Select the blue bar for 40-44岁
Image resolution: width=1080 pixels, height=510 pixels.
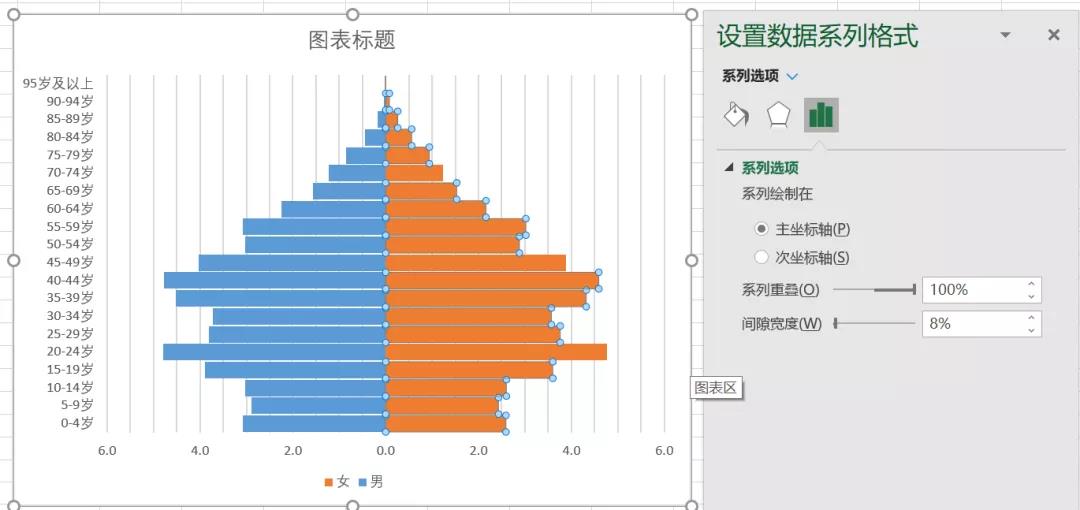point(274,280)
